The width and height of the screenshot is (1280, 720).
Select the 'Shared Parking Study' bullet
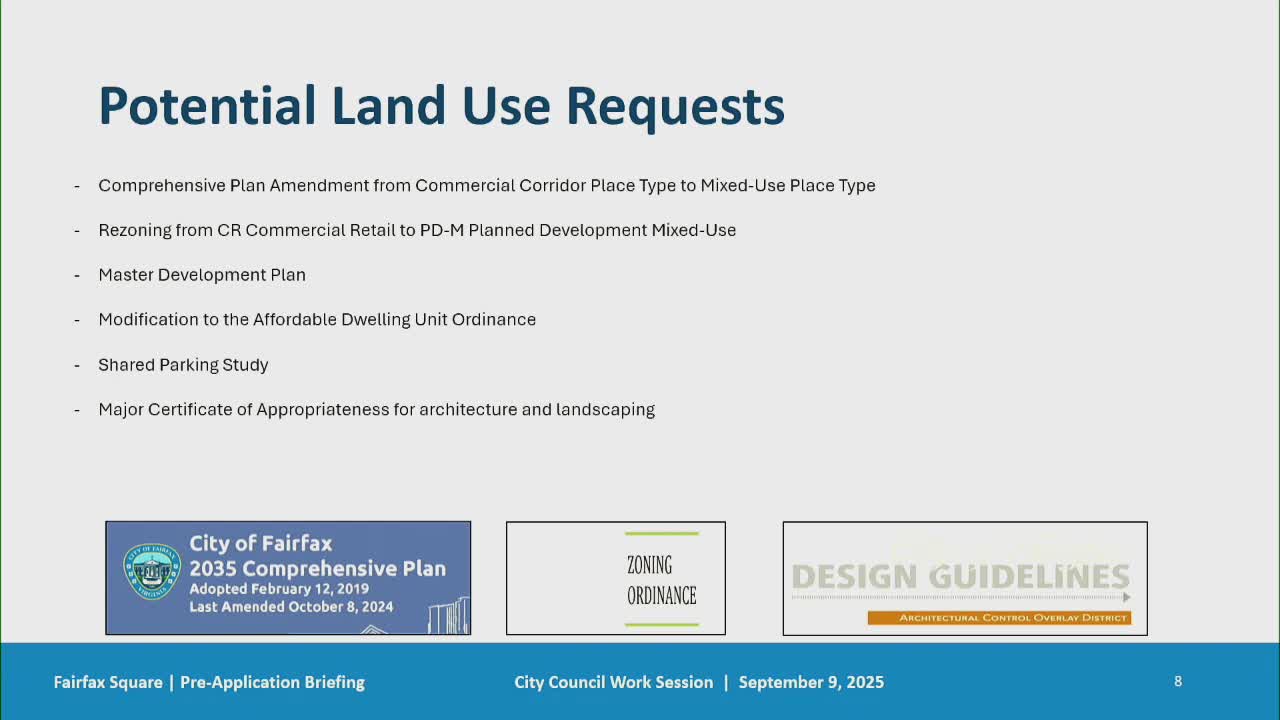coord(183,365)
